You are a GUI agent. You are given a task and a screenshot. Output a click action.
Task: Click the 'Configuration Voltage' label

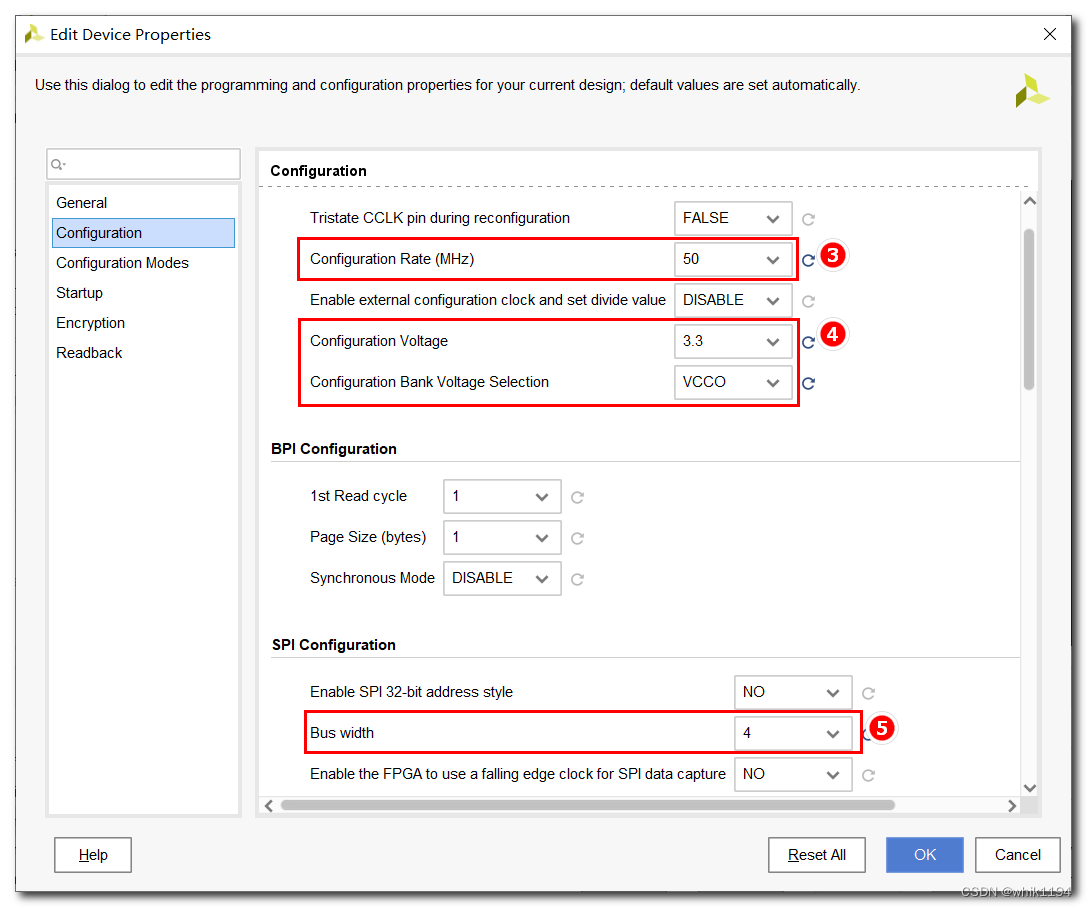[x=379, y=341]
